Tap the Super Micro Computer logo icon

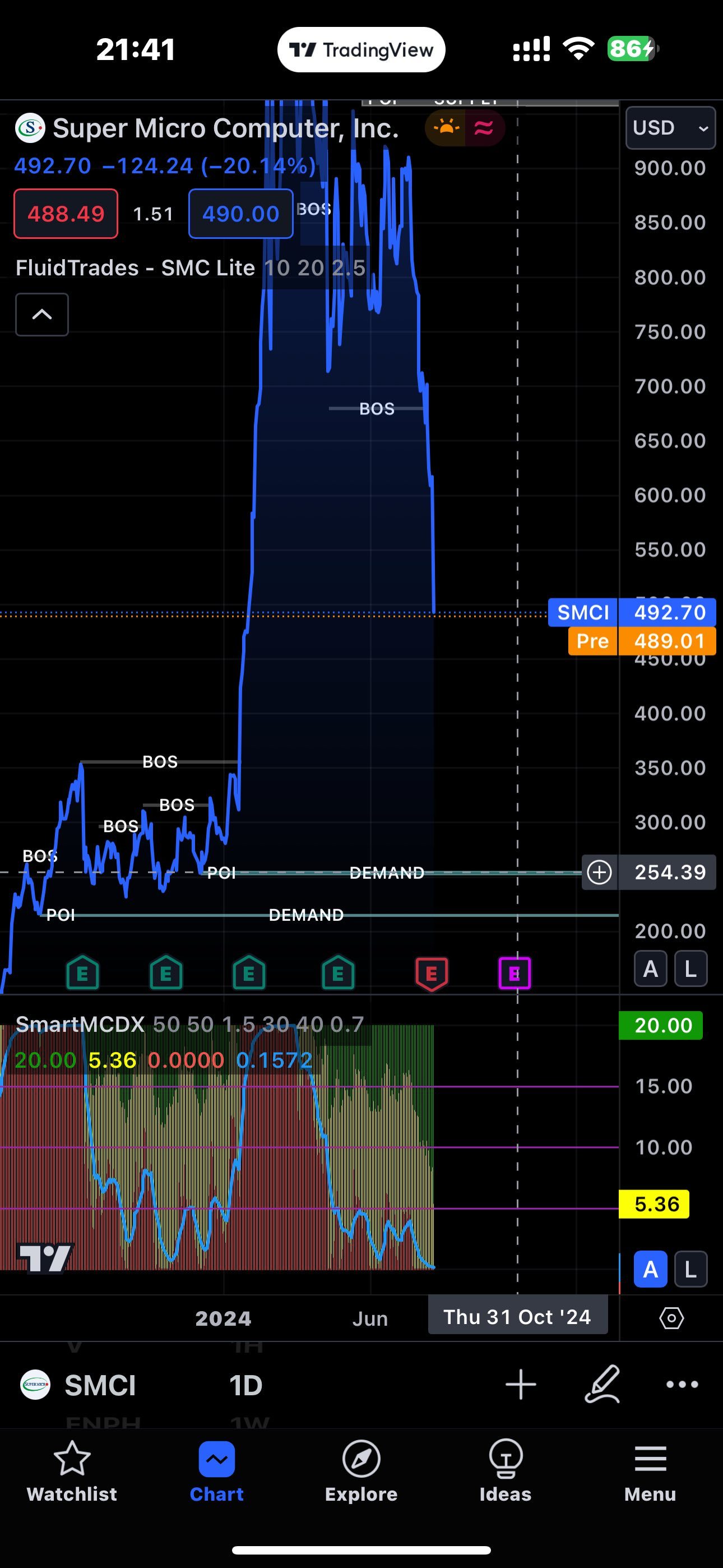(x=30, y=128)
